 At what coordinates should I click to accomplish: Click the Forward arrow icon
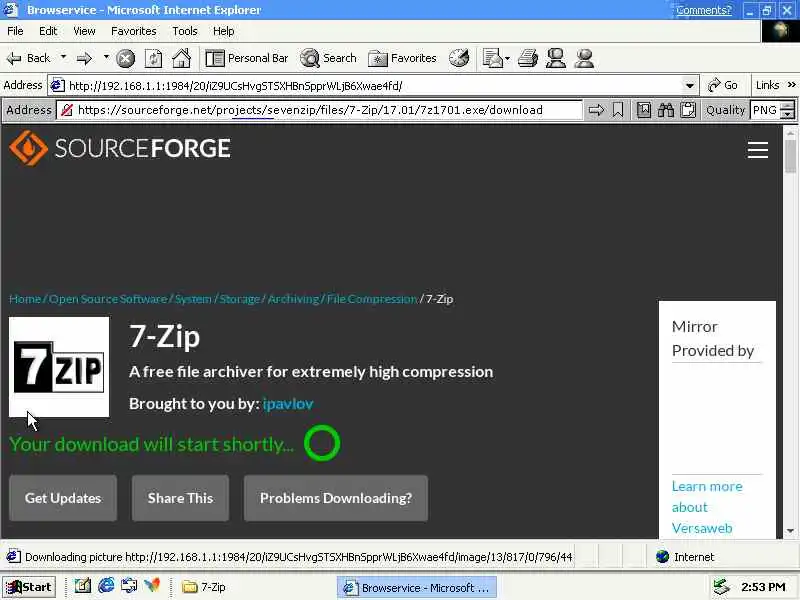tap(84, 58)
